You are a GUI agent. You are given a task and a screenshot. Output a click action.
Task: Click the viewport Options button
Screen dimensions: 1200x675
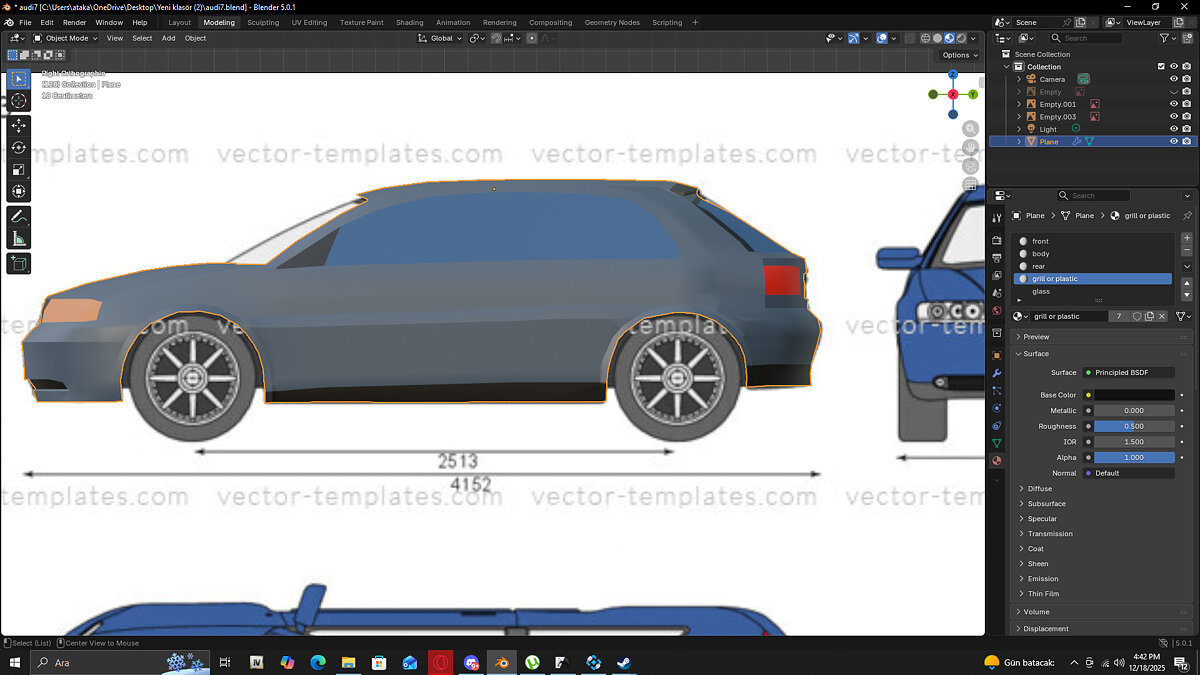pyautogui.click(x=958, y=55)
